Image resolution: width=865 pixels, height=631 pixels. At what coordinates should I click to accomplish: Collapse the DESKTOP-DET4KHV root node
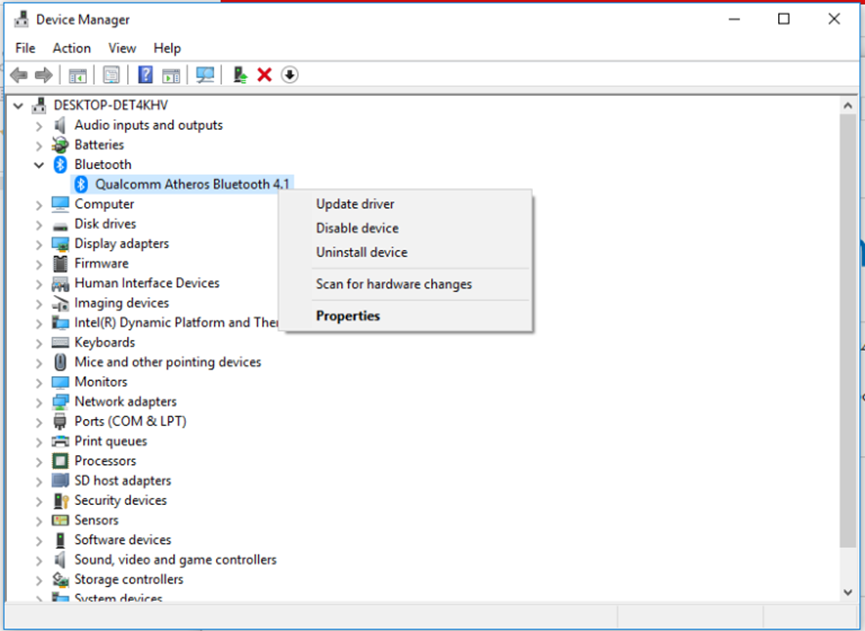pyautogui.click(x=18, y=105)
